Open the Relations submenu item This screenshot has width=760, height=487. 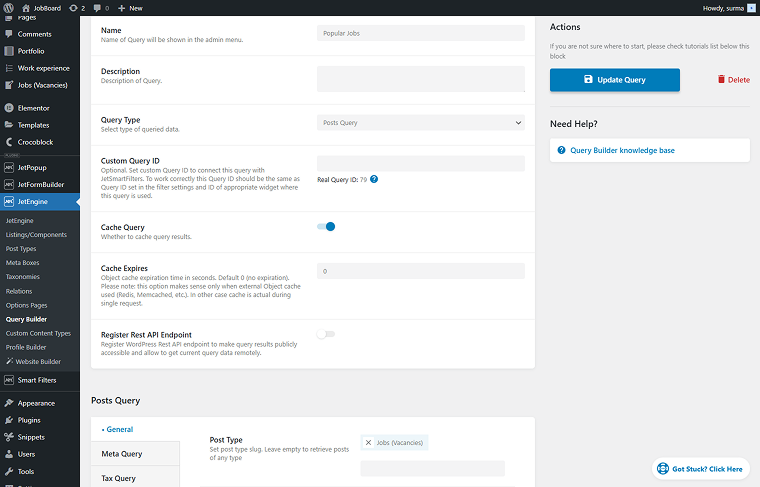click(19, 291)
